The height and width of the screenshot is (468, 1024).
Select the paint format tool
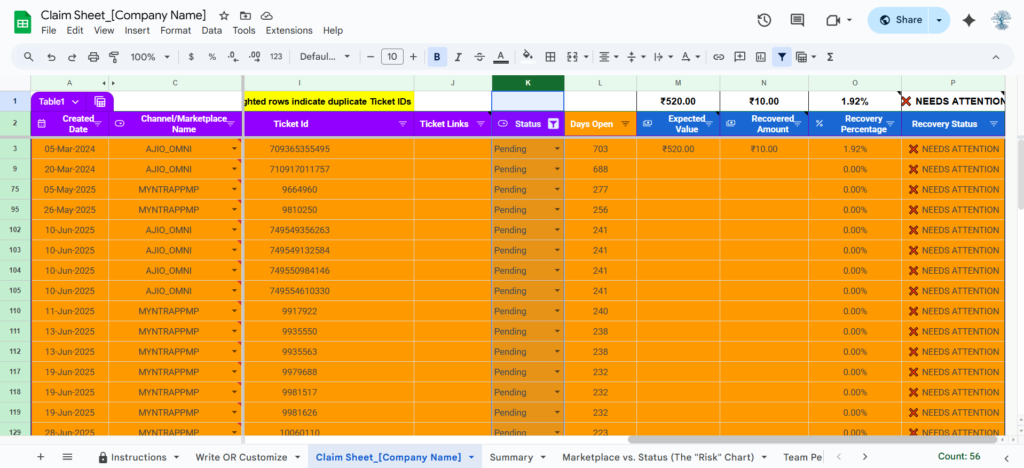(115, 57)
